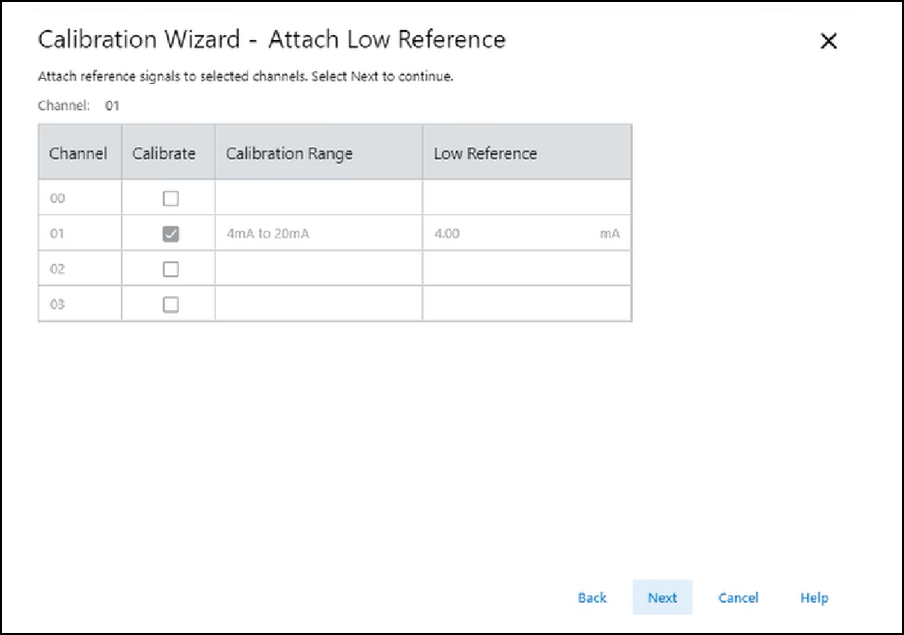
Task: Uncheck the Calibrate checkbox for channel 01
Action: click(x=170, y=234)
